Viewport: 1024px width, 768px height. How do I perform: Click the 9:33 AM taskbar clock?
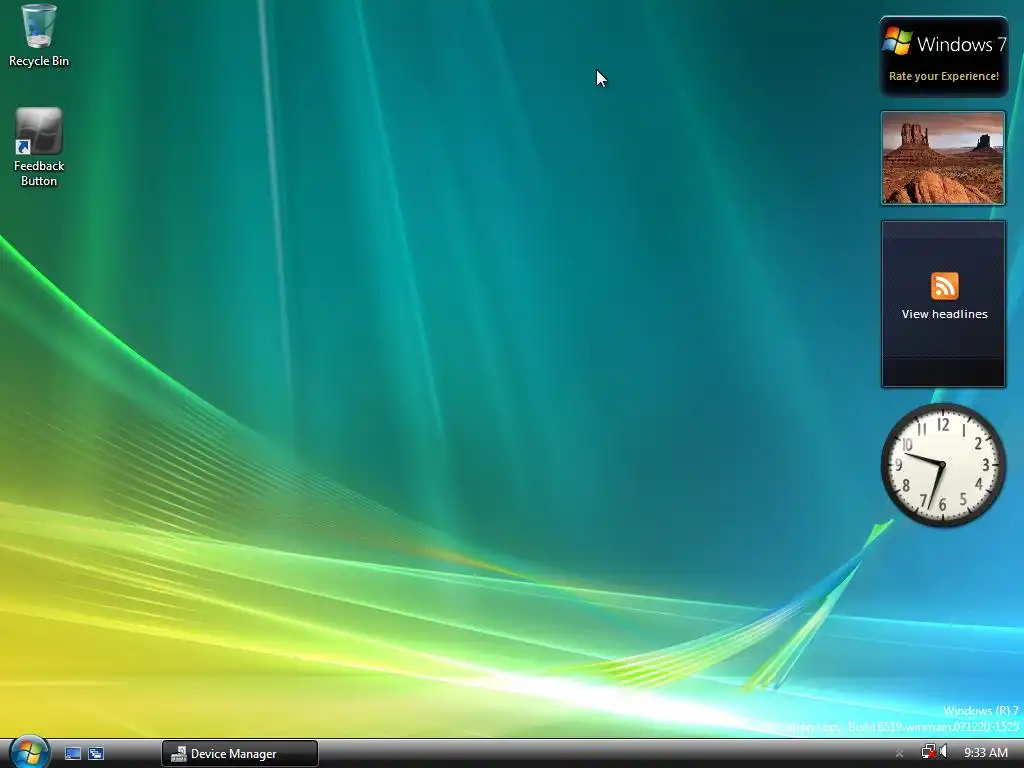985,753
